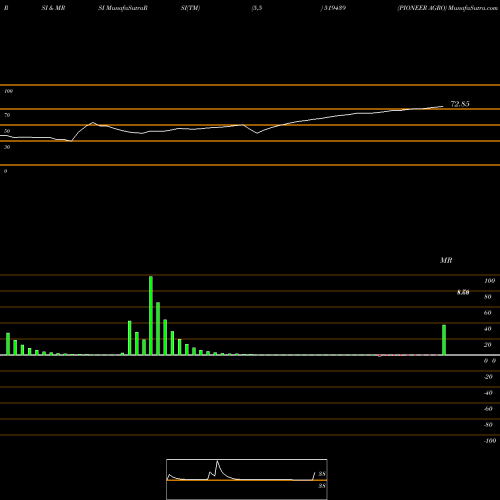
Task: Click the 519439 stock code text
Action: [335, 8]
